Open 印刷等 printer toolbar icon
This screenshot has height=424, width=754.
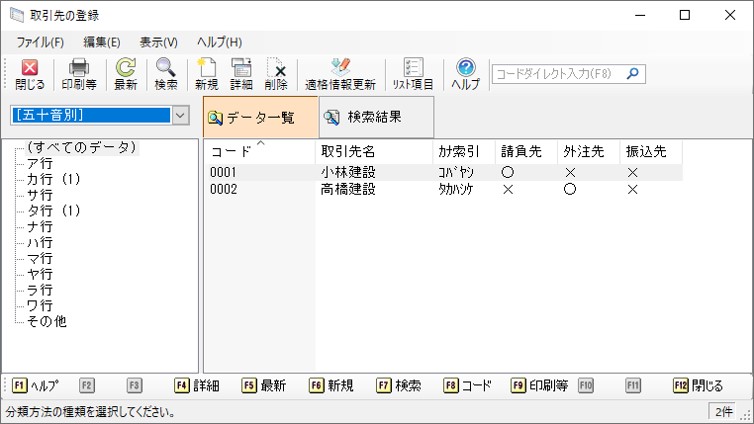point(79,75)
